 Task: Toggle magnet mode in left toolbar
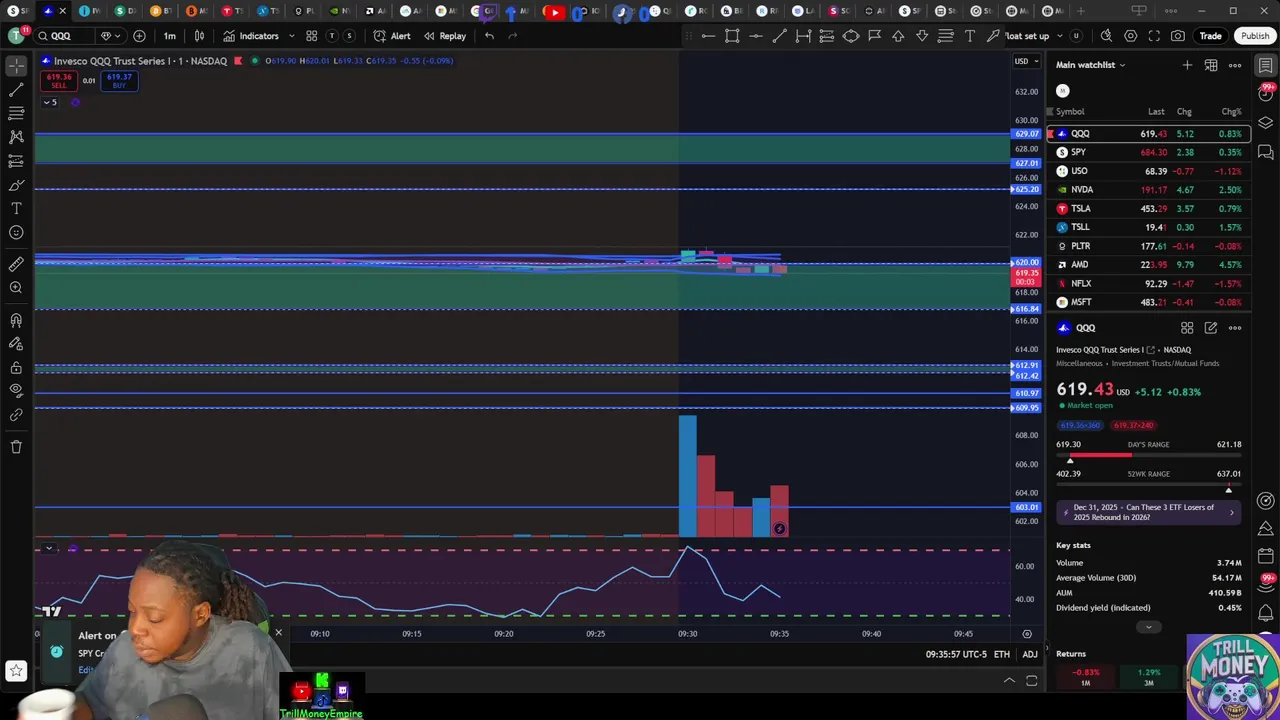pyautogui.click(x=16, y=320)
